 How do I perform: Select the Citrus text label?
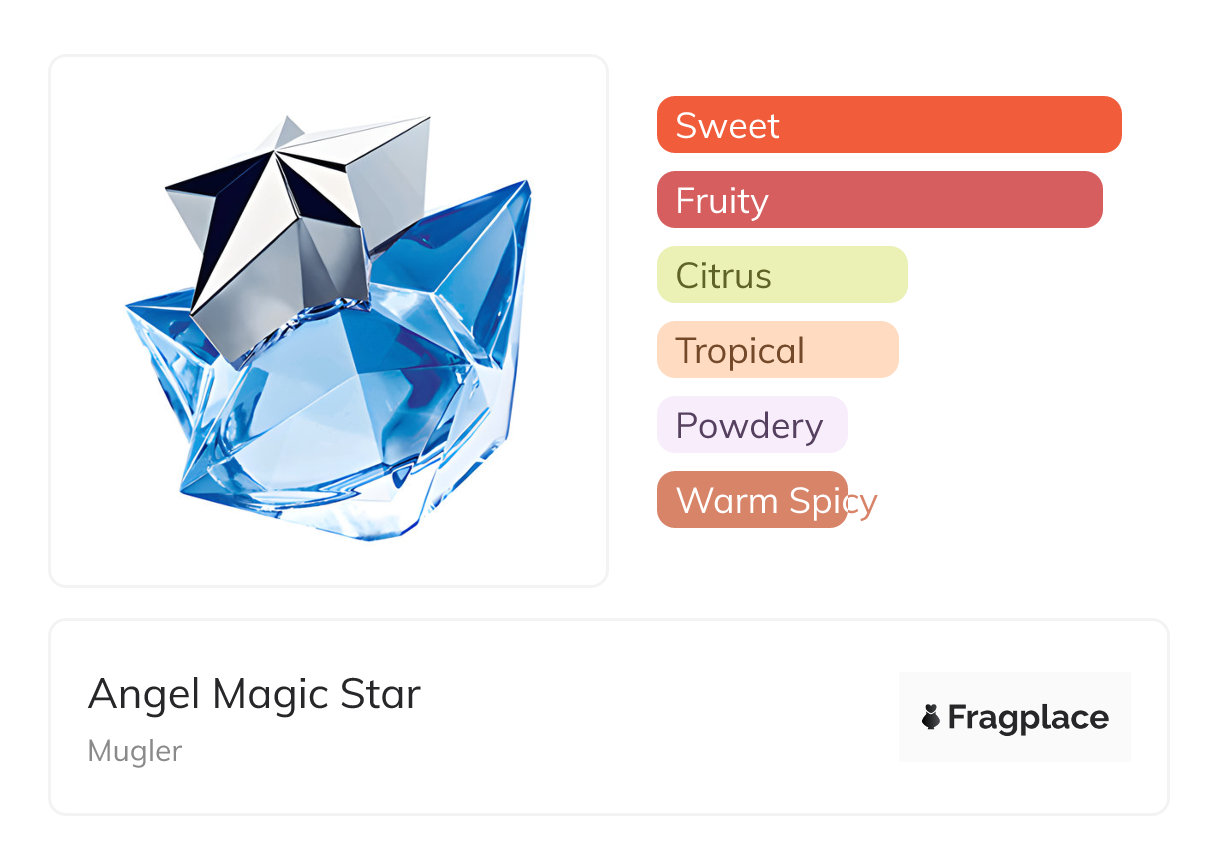723,276
